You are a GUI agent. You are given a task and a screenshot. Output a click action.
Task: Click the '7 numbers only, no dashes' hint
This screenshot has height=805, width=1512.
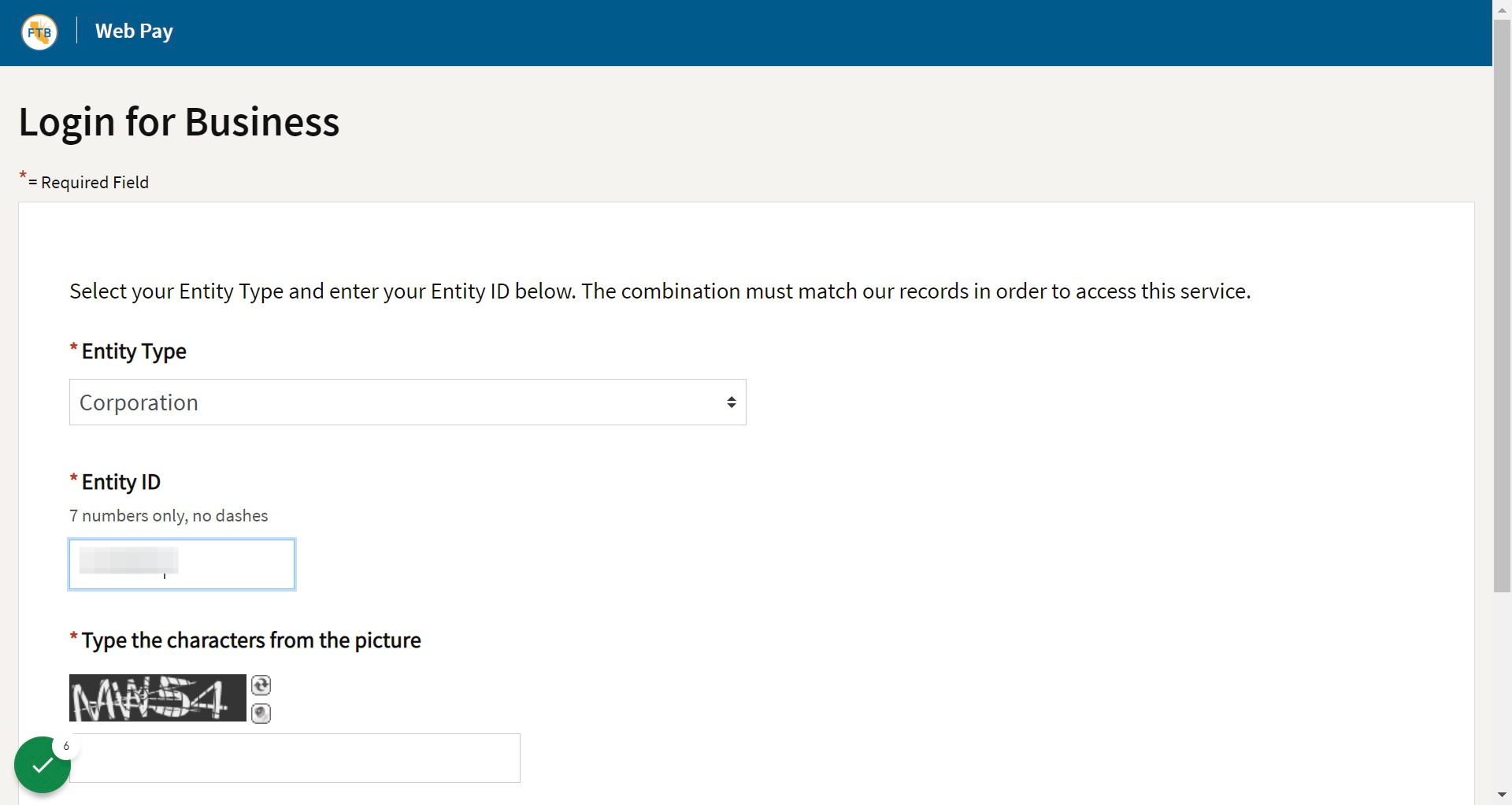point(169,516)
